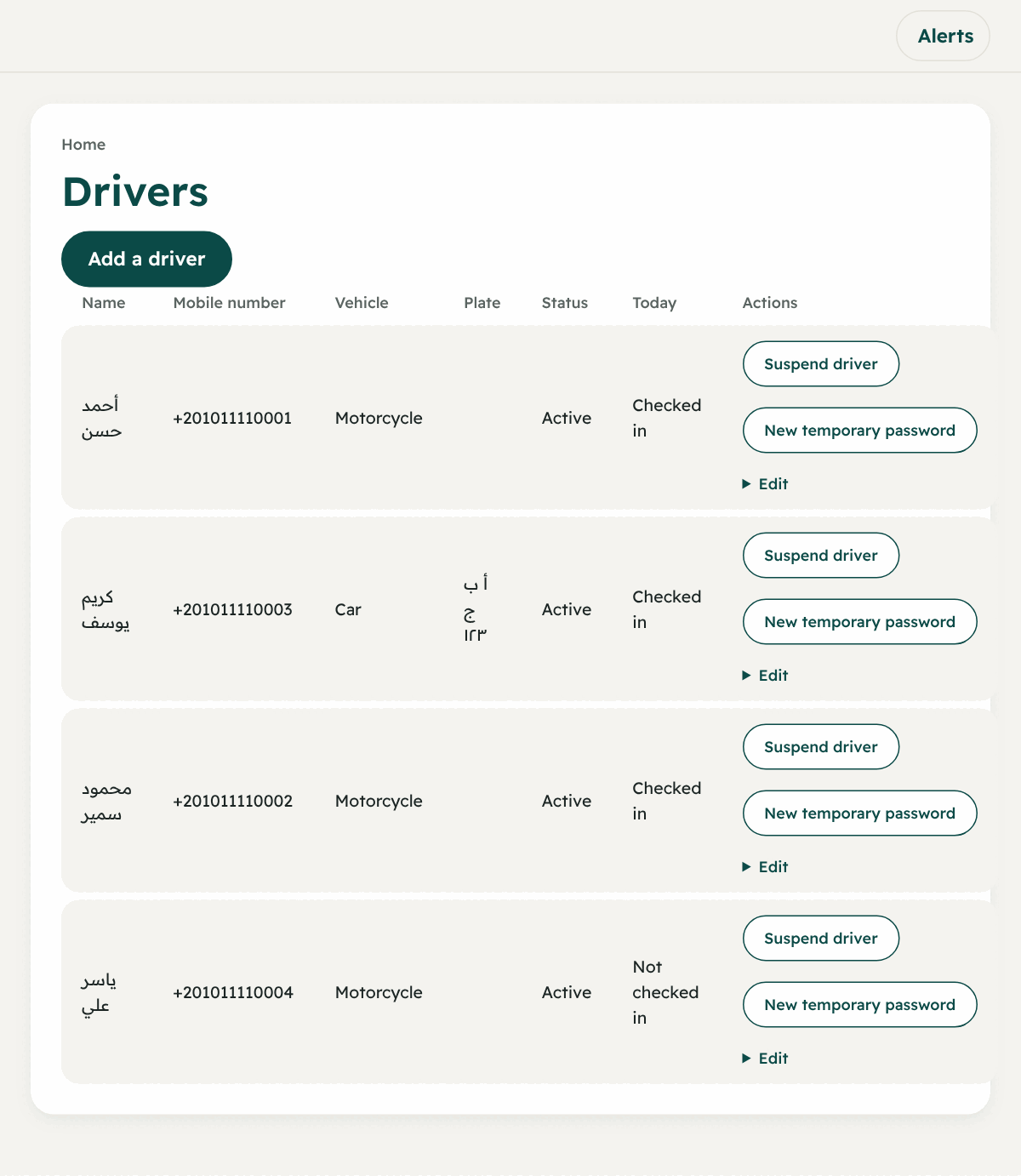
Task: Suspend driver with number +201011110004
Action: (x=821, y=939)
